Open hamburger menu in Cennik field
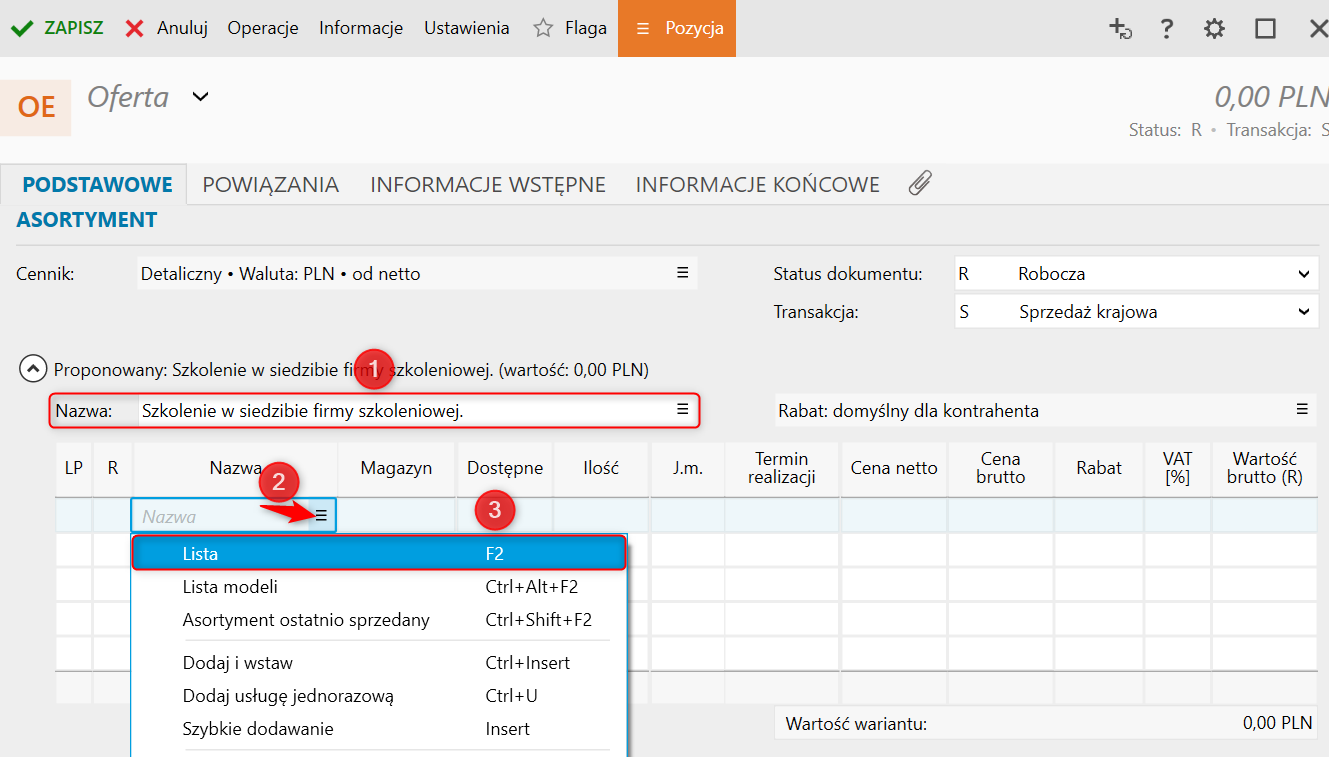 tap(682, 273)
